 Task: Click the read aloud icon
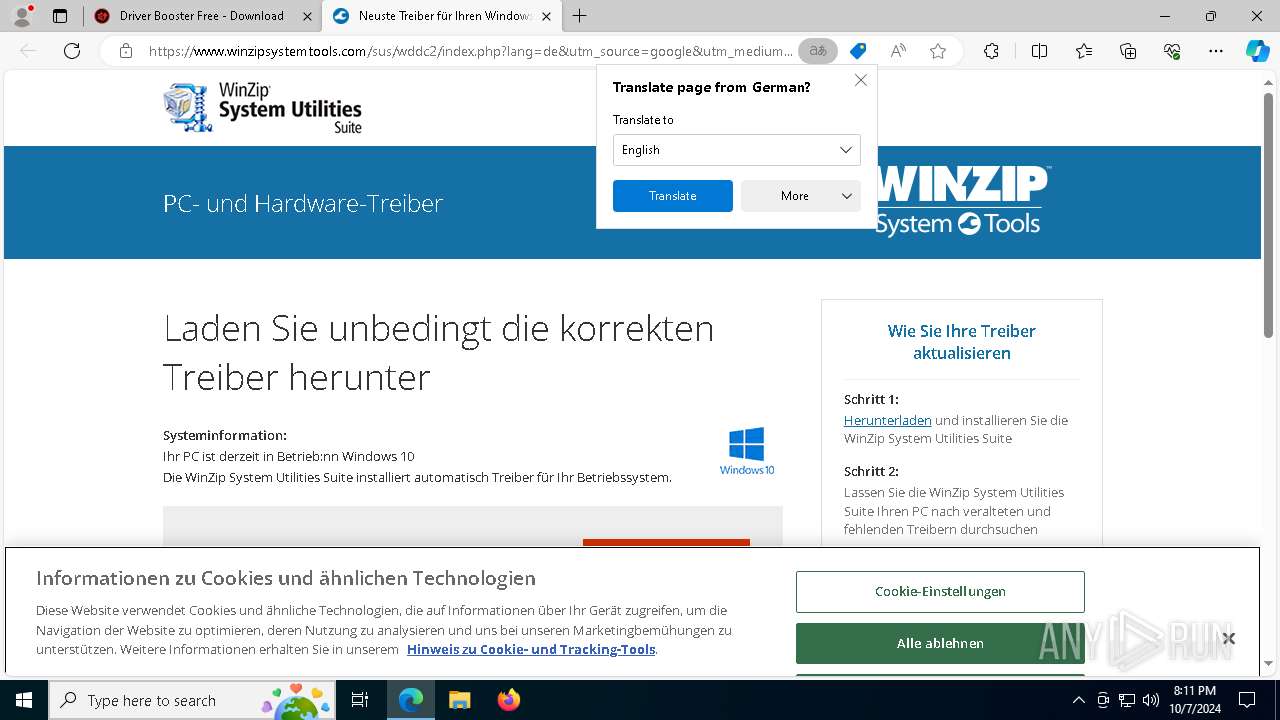[x=898, y=51]
